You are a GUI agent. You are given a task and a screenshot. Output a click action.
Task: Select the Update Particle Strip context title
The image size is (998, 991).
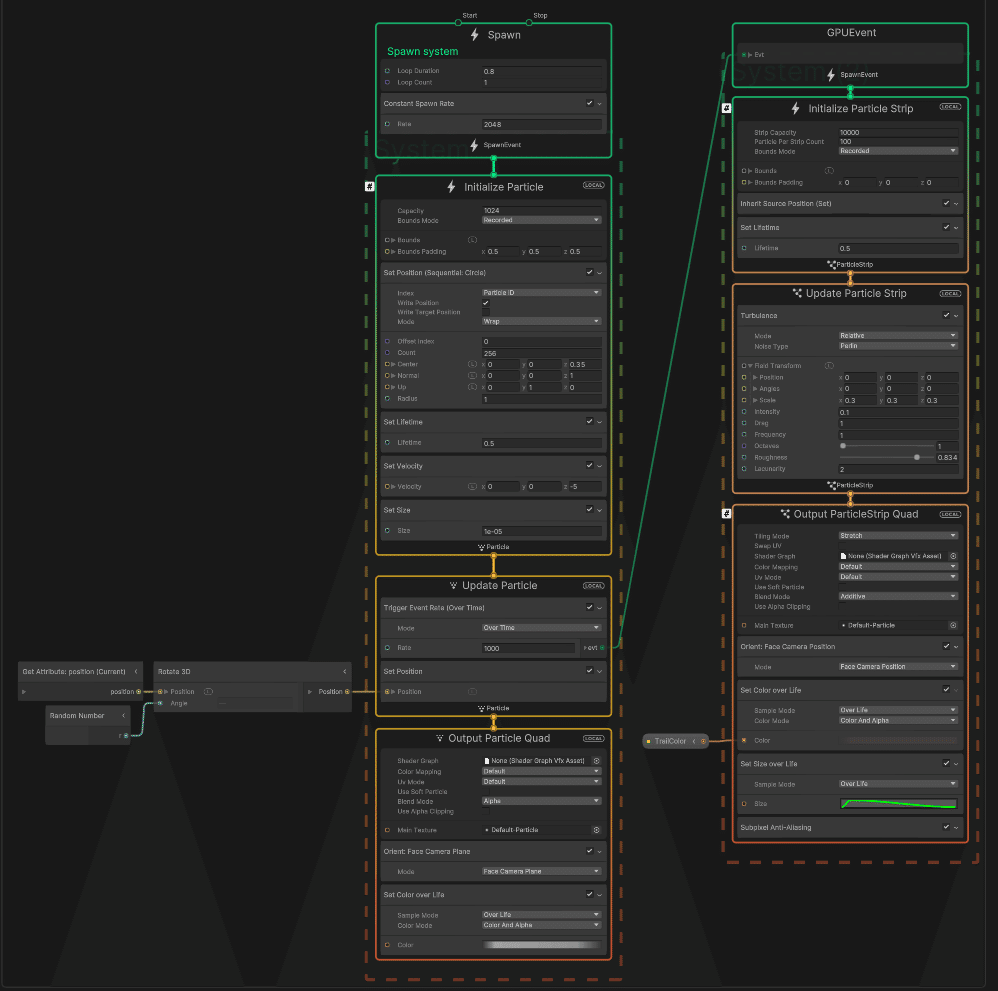856,293
